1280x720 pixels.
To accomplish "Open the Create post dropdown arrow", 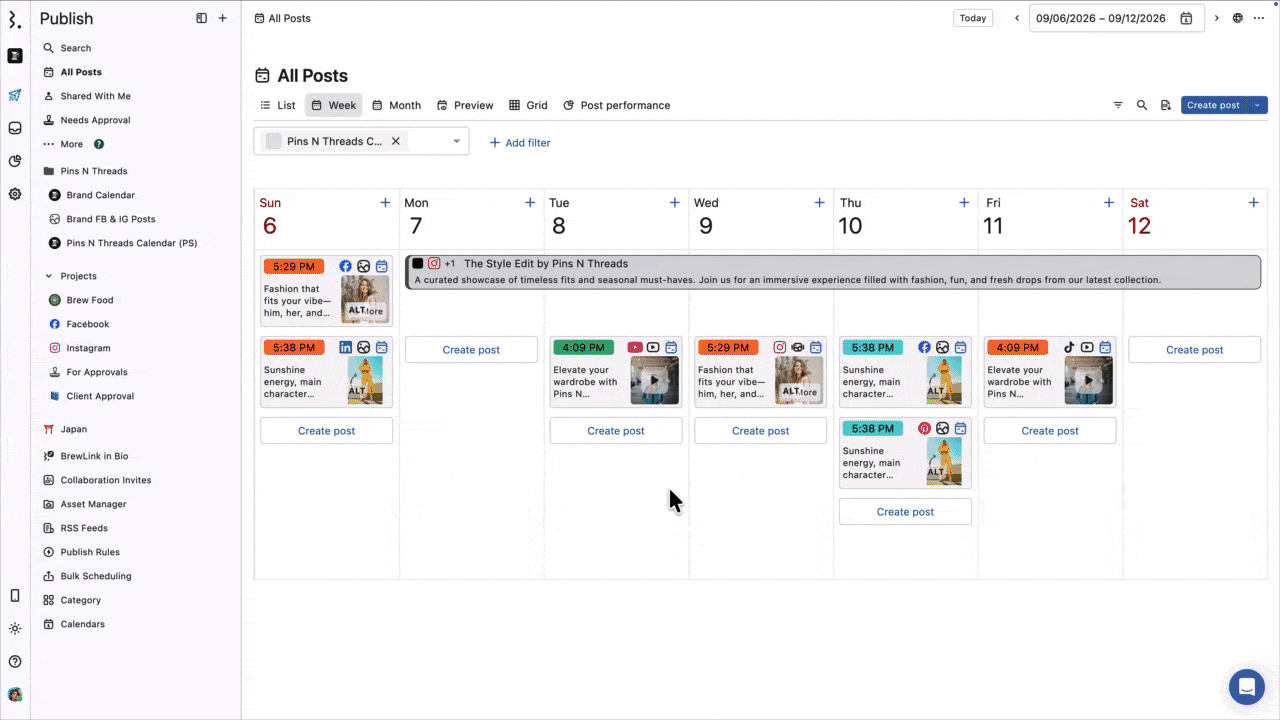I will click(x=1257, y=105).
